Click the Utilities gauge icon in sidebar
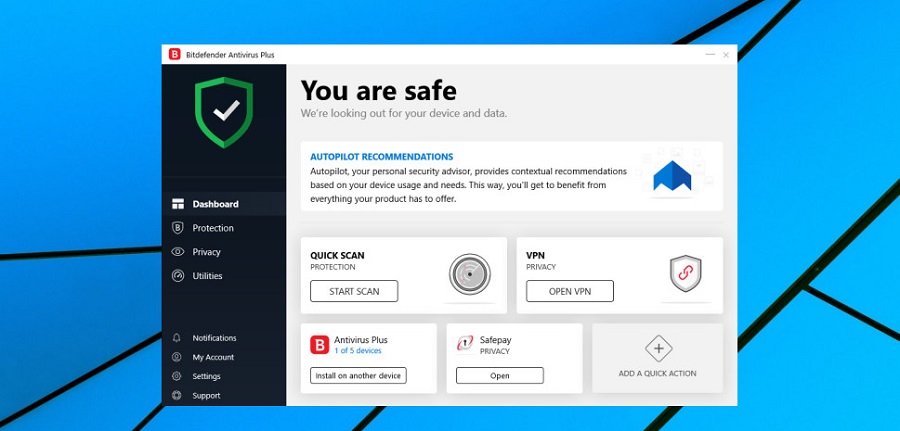This screenshot has width=900, height=431. point(178,275)
